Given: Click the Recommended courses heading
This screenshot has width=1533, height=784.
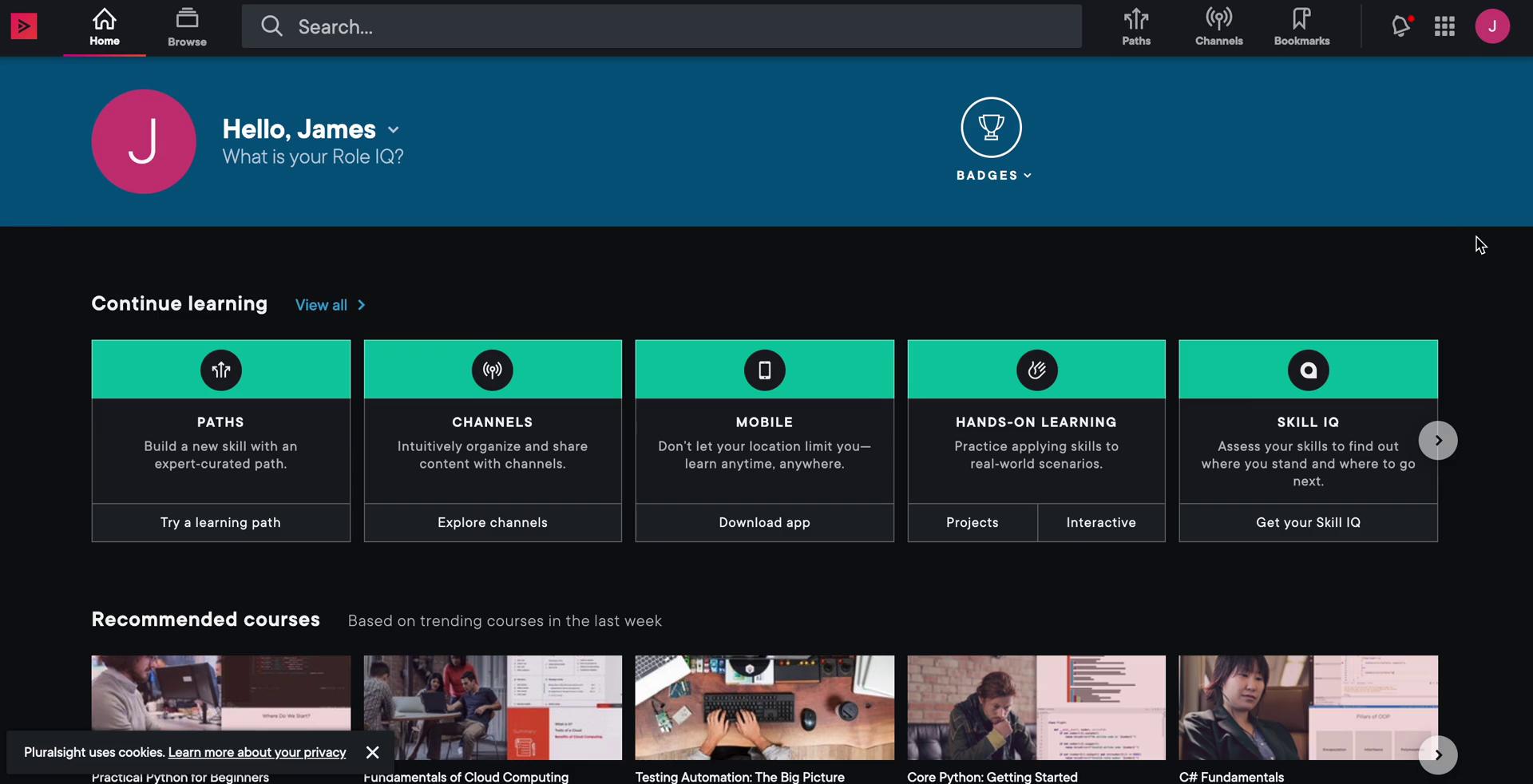Looking at the screenshot, I should (206, 620).
